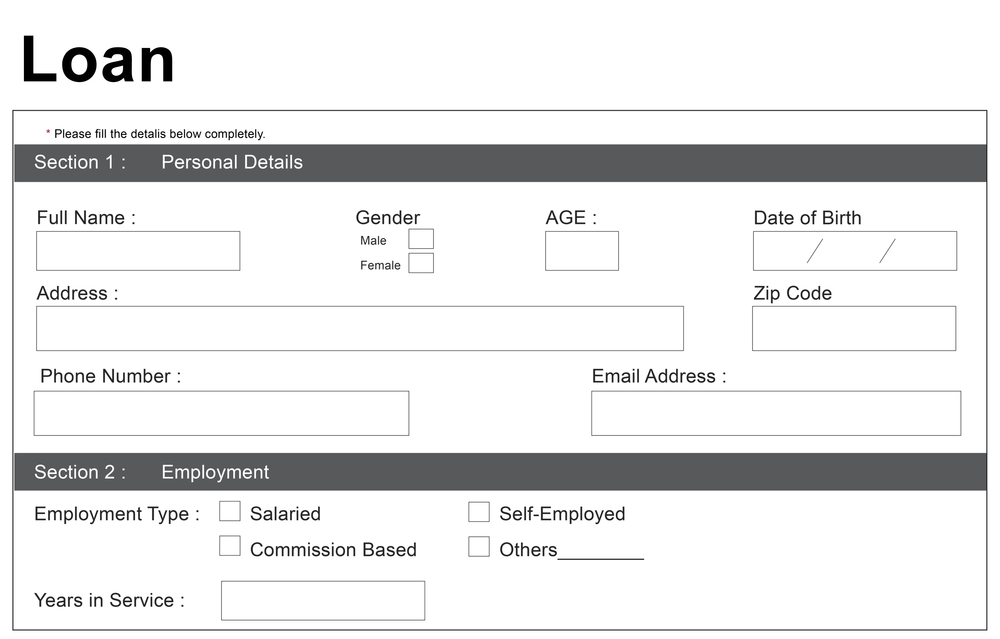
Task: Click the Others blank underline field
Action: (601, 554)
